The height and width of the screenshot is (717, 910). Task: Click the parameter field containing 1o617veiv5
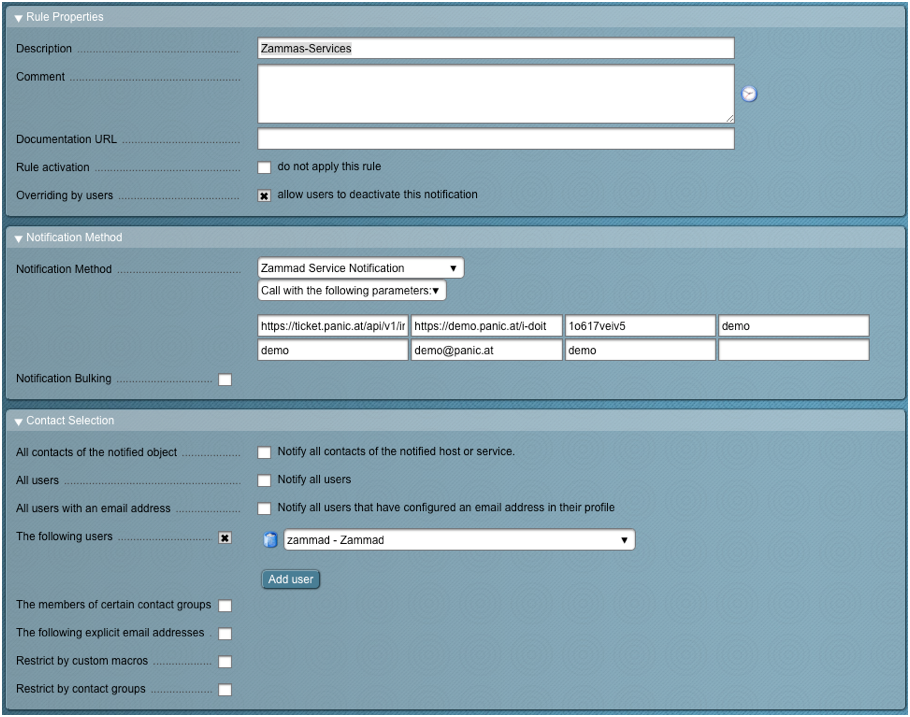640,326
